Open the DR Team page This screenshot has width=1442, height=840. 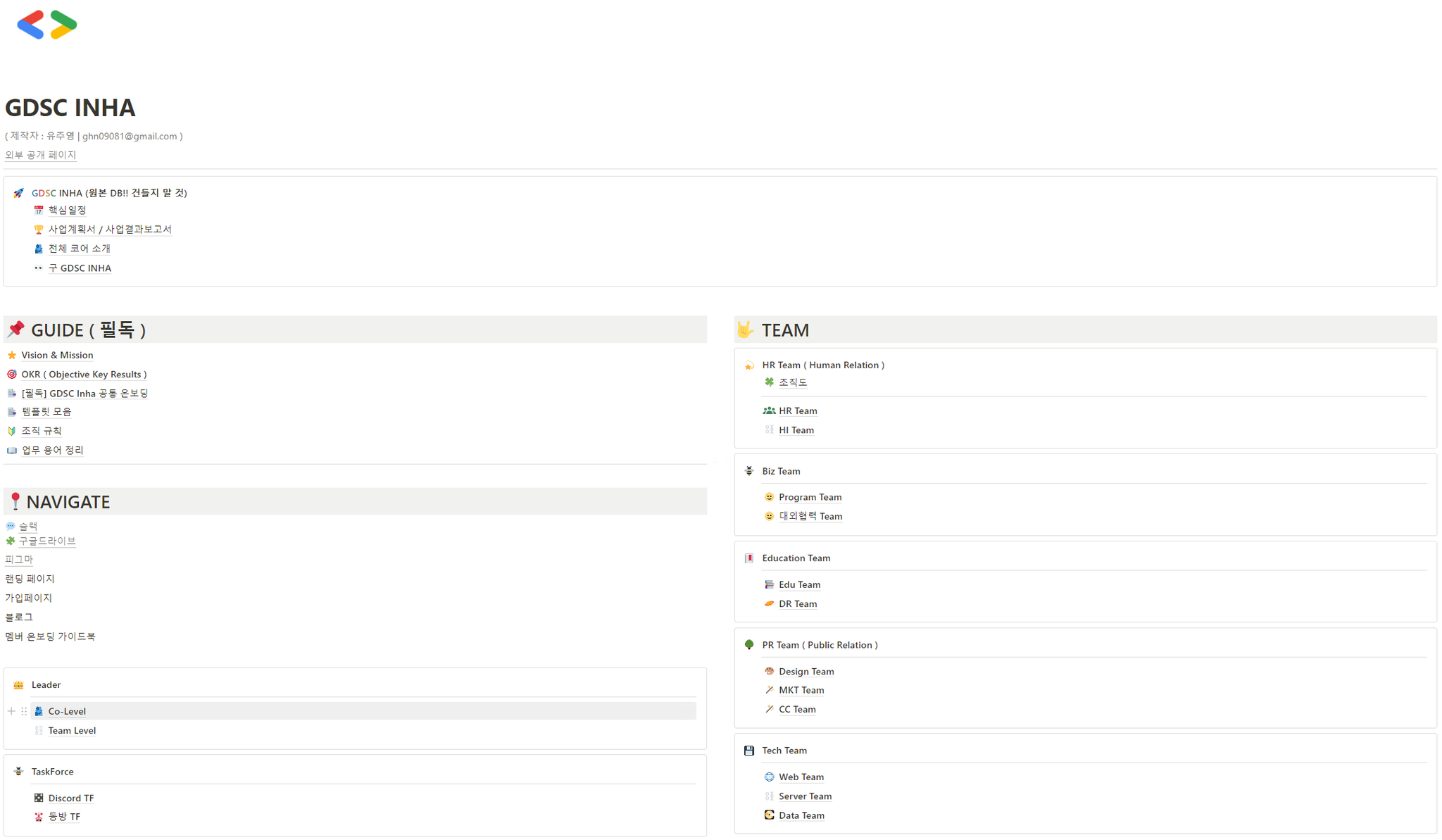(x=798, y=604)
